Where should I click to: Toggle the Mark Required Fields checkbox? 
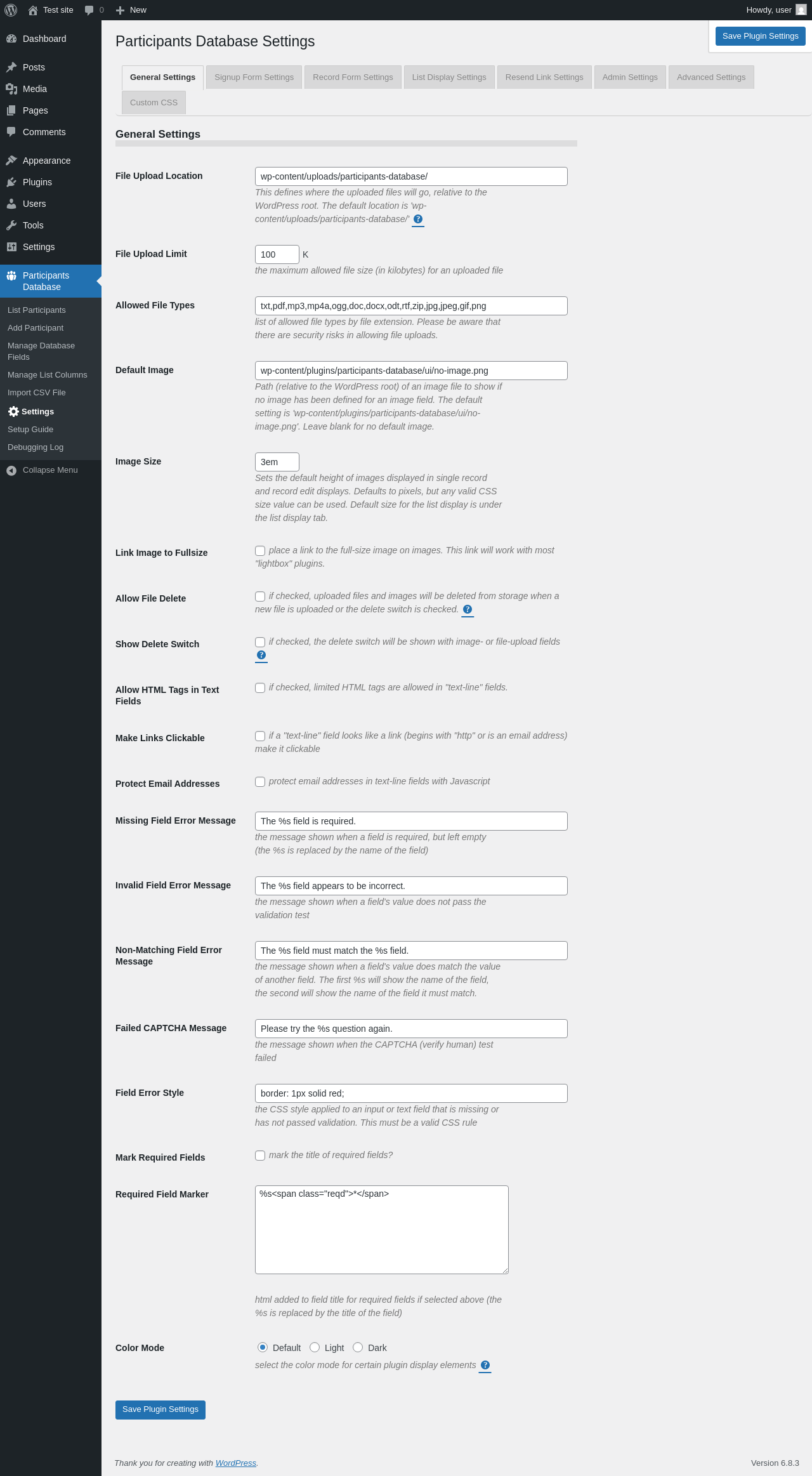click(x=260, y=1156)
